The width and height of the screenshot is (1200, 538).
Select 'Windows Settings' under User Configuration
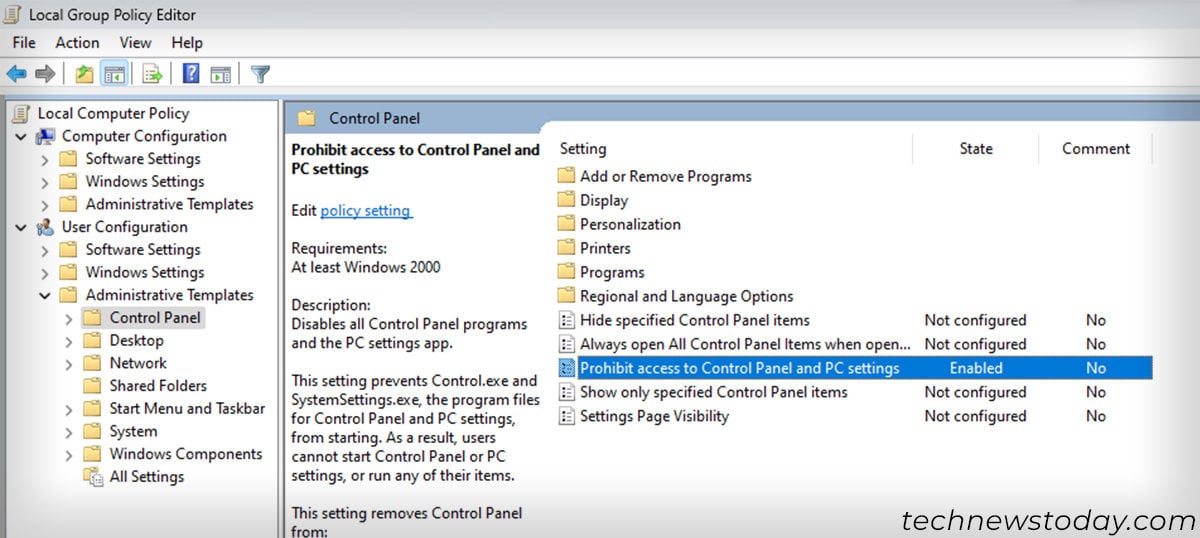(x=145, y=272)
